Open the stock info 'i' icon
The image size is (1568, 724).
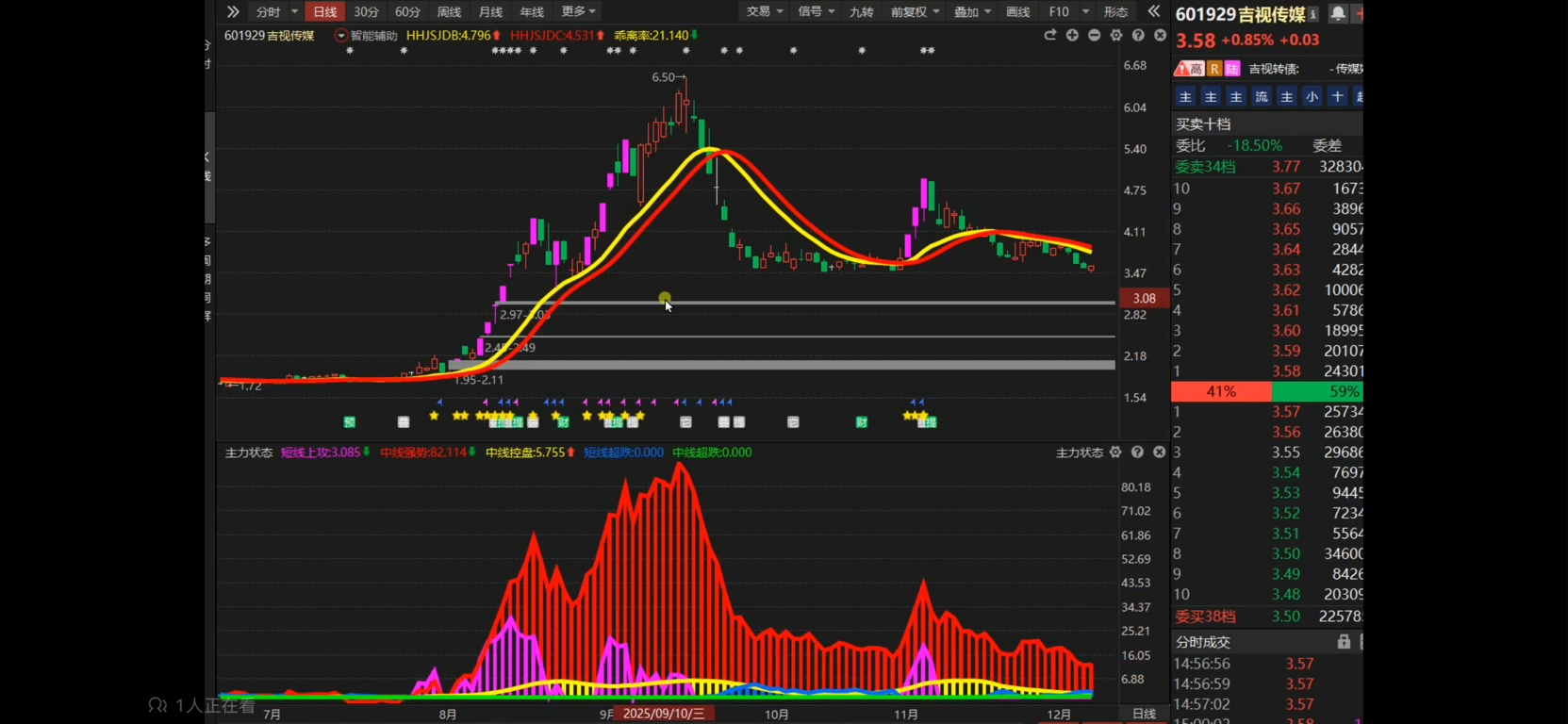[1313, 14]
